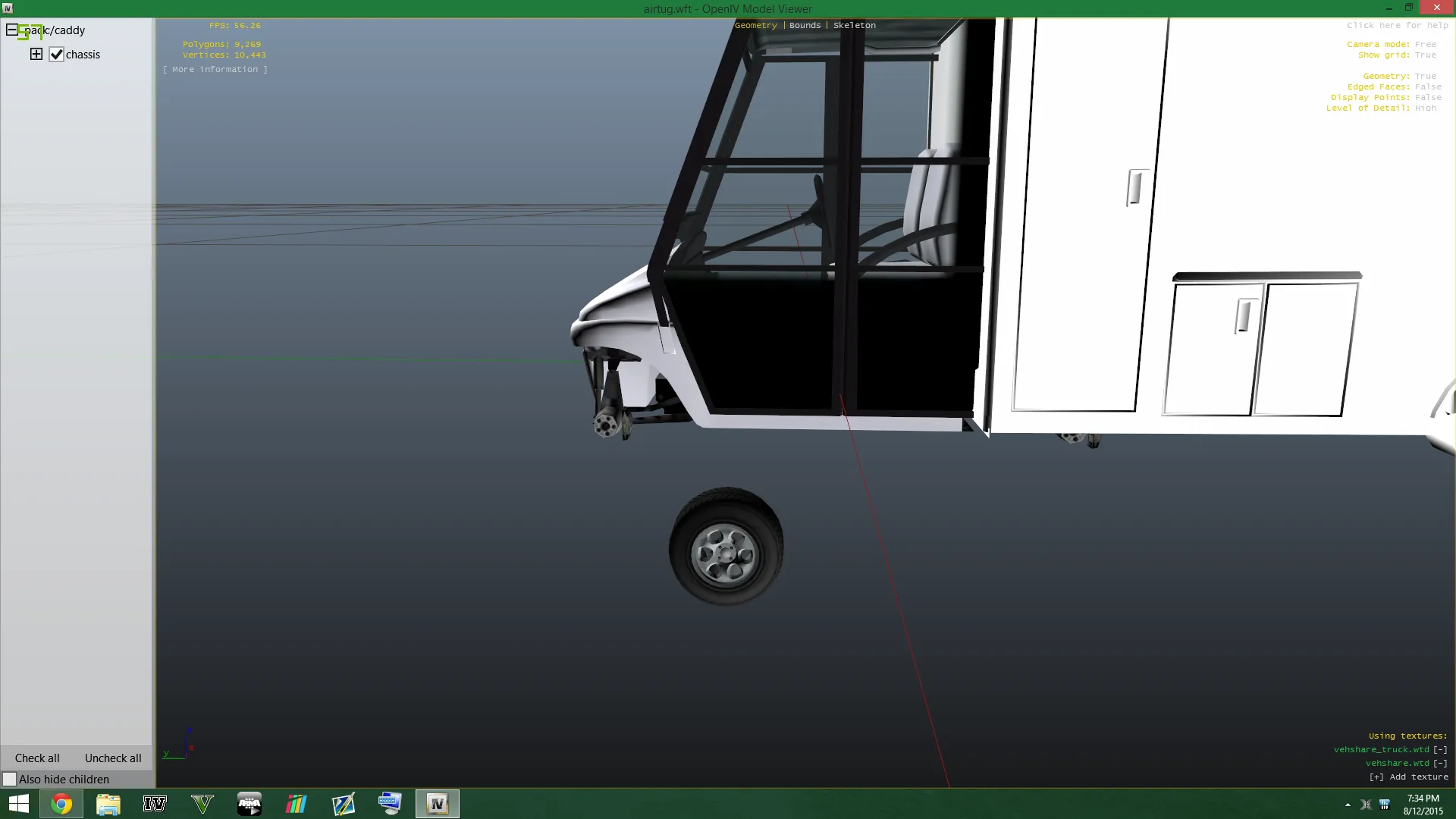Viewport: 1456px width, 819px height.
Task: Toggle the Show grid setting
Action: point(1425,55)
